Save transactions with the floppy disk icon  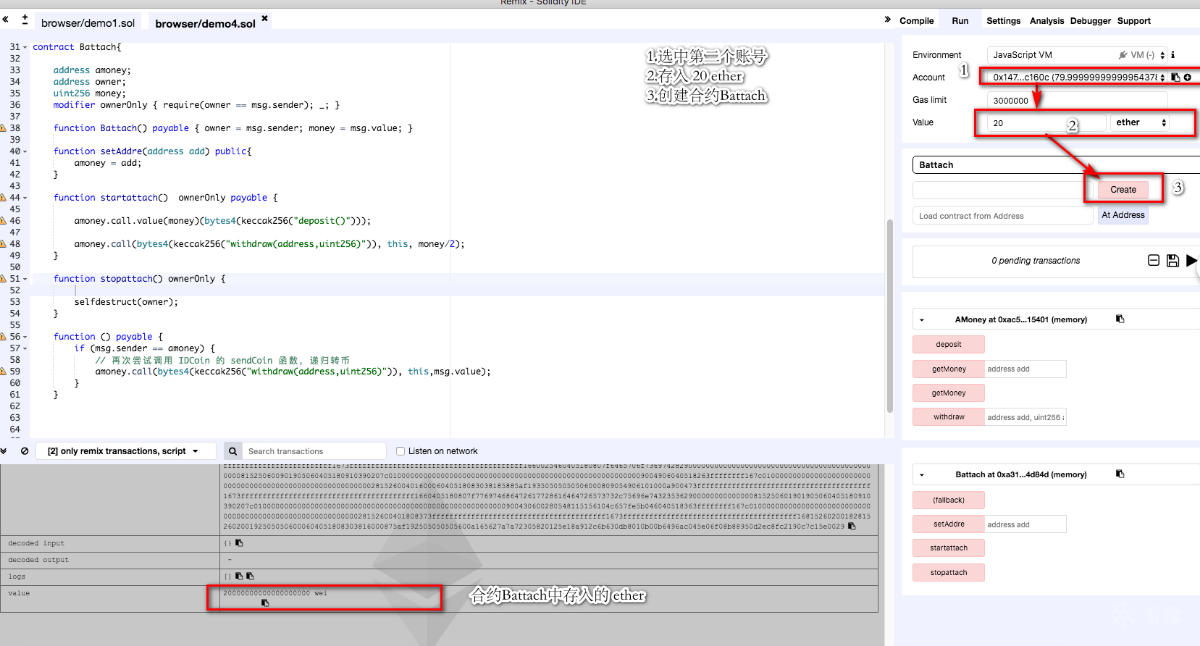1172,261
